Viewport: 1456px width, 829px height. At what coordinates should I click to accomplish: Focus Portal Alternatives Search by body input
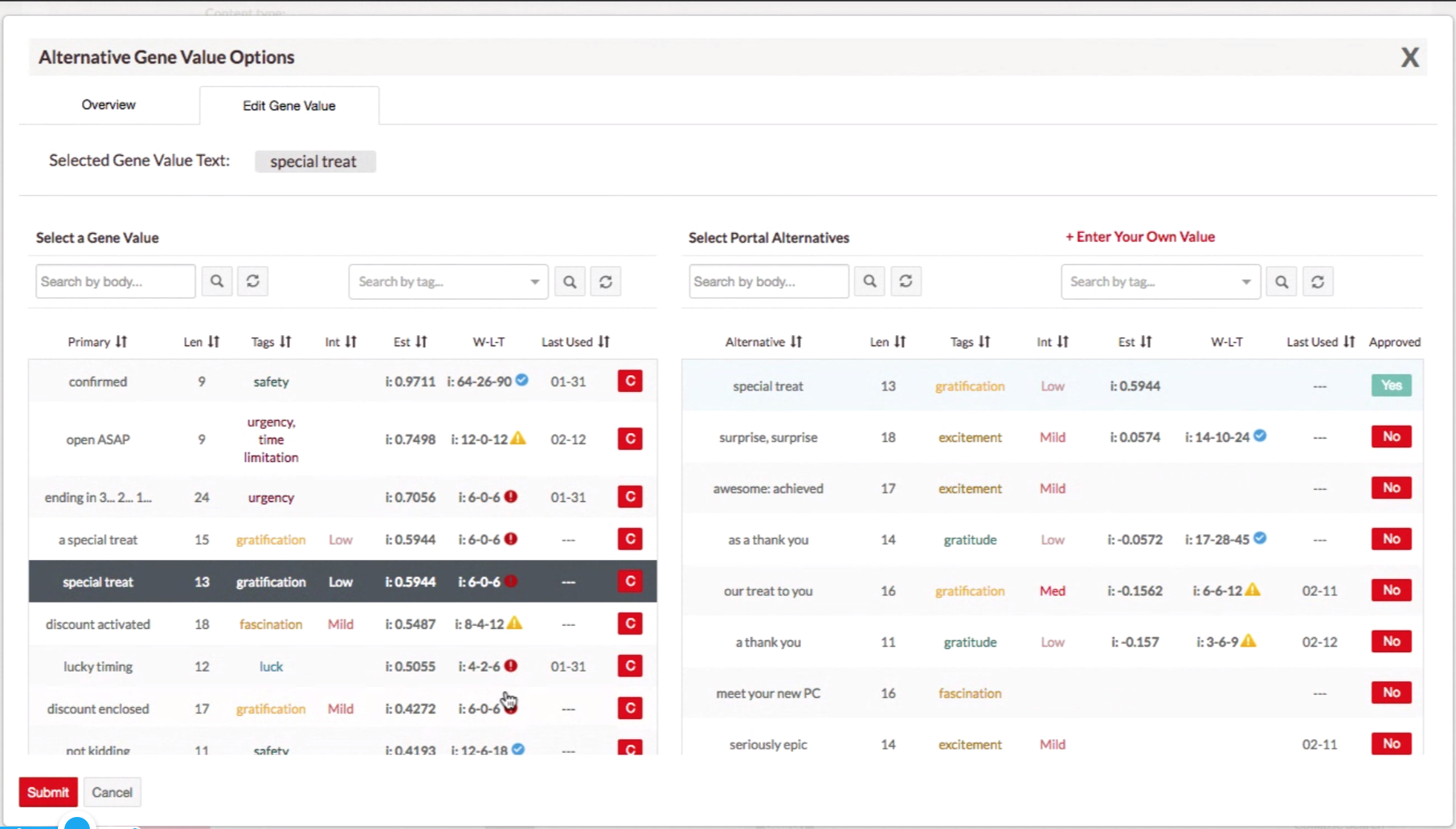coord(769,281)
